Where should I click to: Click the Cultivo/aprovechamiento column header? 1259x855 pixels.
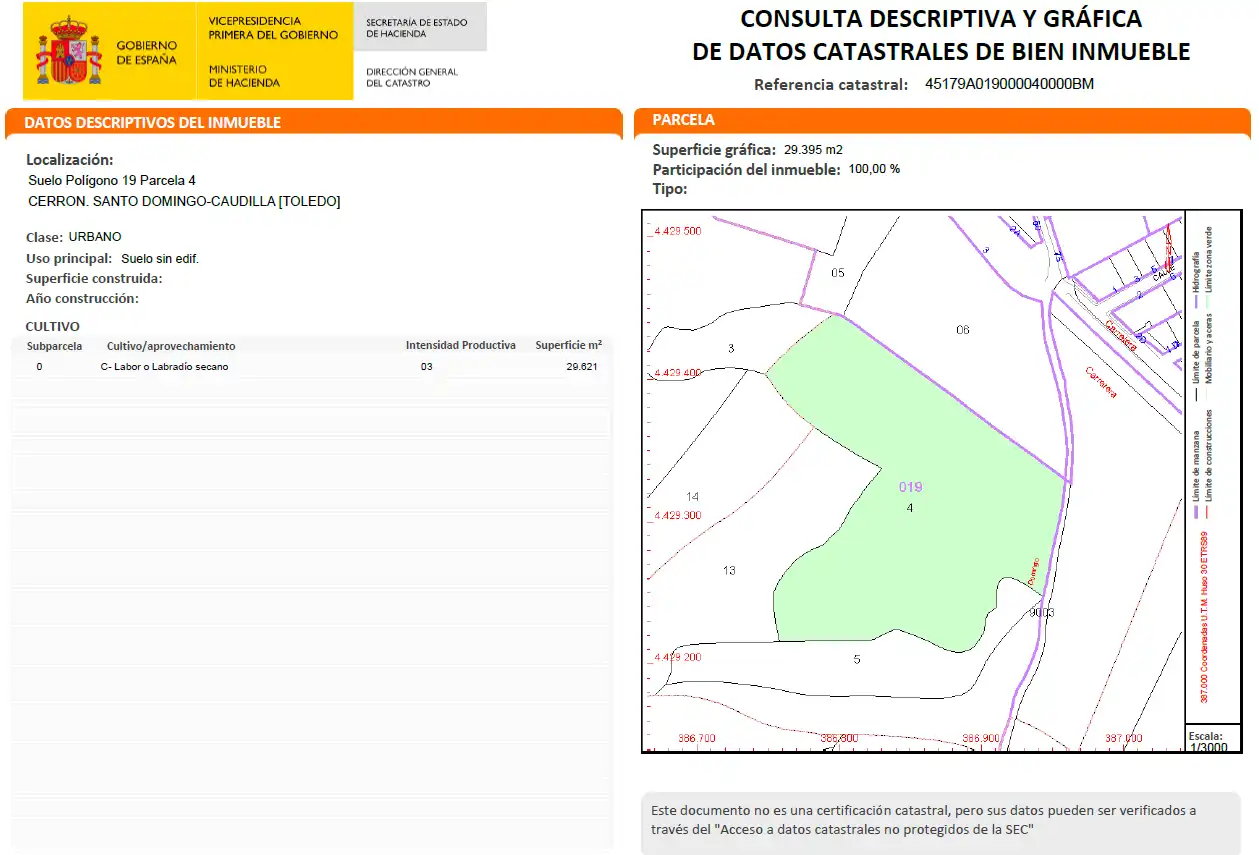pos(171,346)
